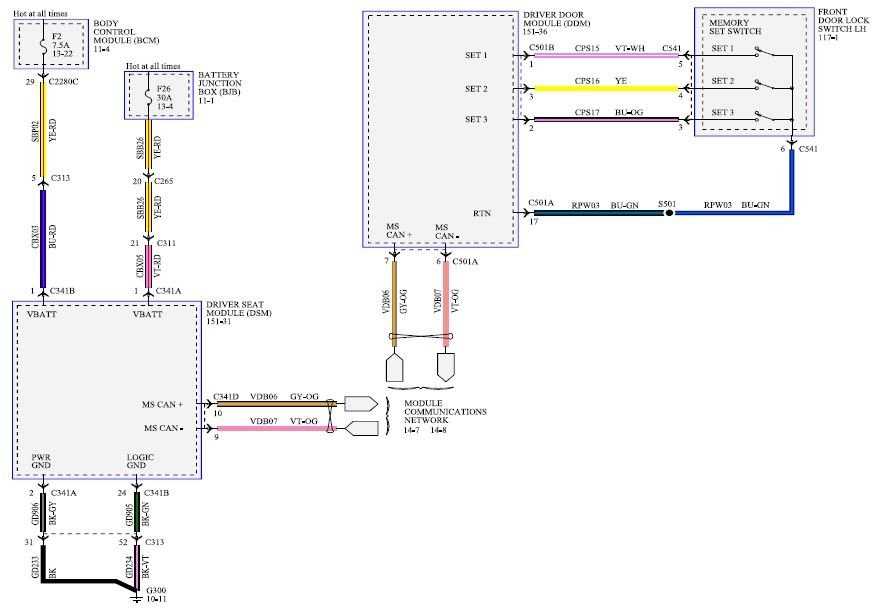Click the MODULE COMMUNICATIONS NETWORK label

(x=445, y=412)
